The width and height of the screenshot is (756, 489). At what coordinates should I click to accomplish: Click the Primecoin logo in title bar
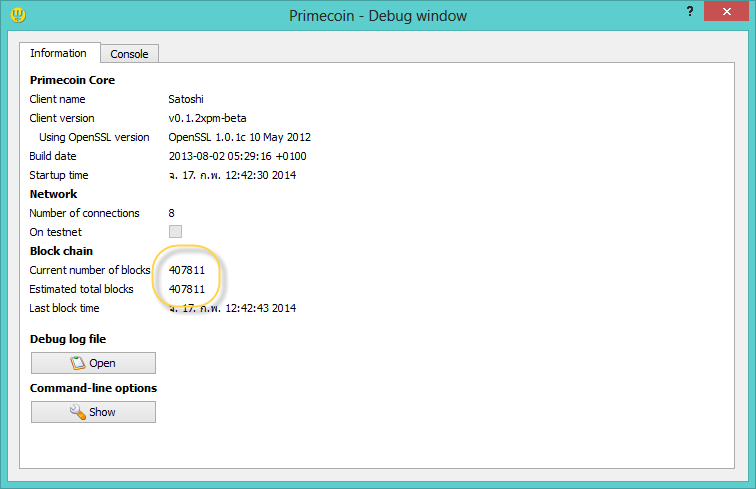click(x=17, y=15)
